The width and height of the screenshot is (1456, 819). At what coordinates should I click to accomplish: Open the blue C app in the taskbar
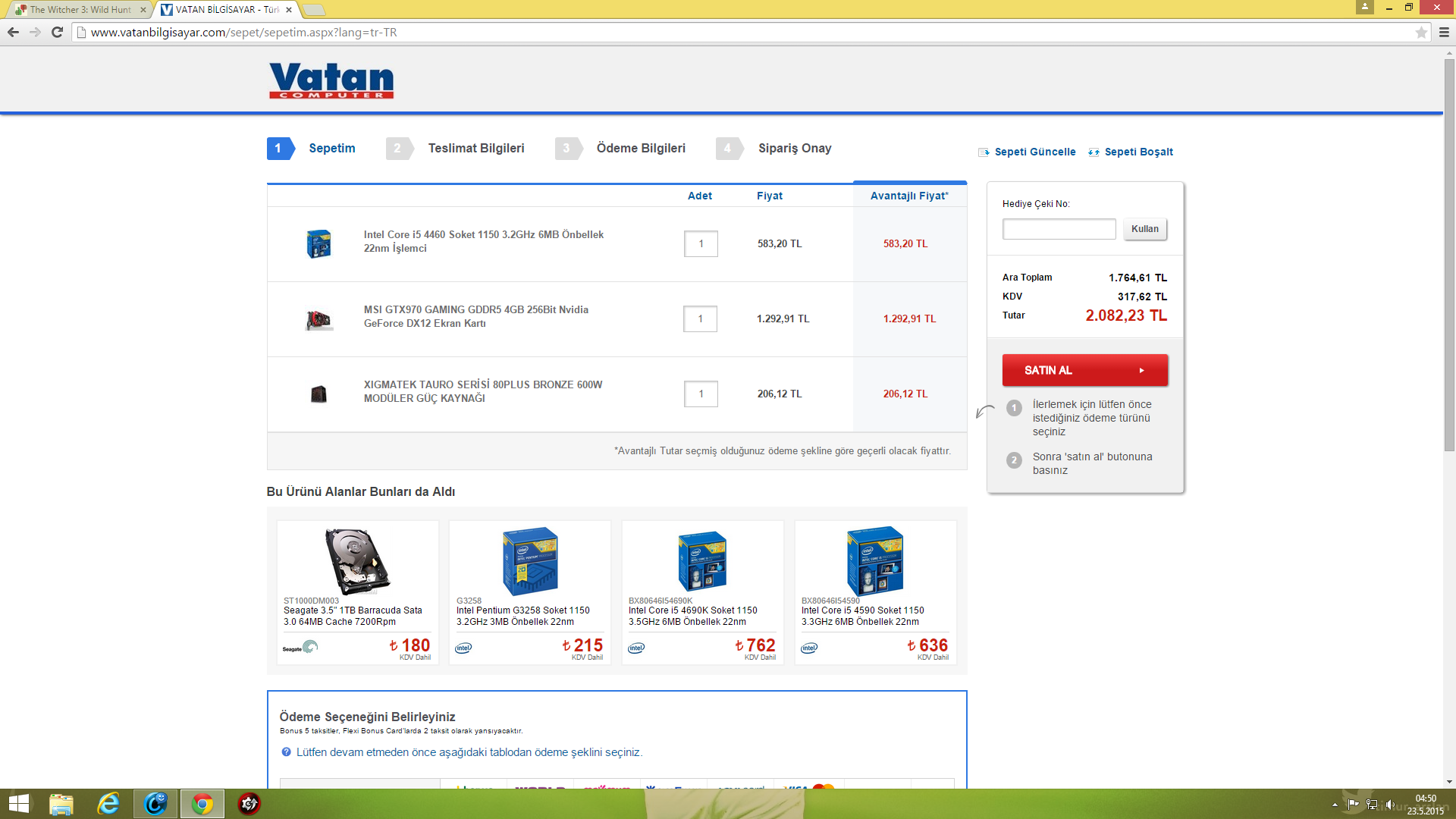pyautogui.click(x=155, y=804)
